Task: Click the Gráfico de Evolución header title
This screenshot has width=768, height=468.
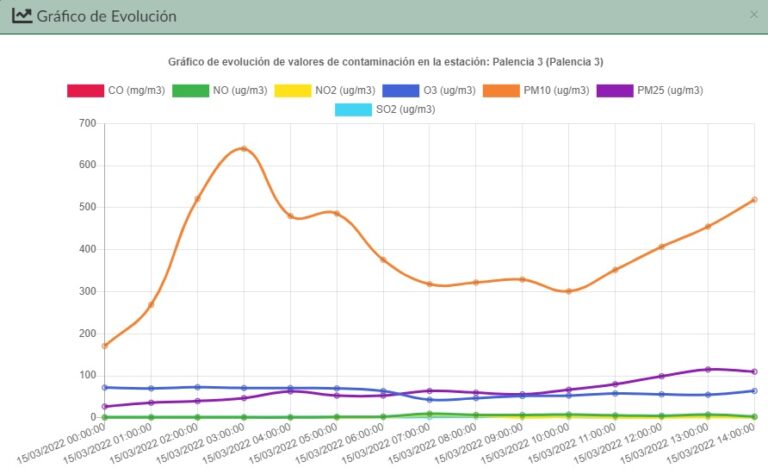Action: [107, 16]
